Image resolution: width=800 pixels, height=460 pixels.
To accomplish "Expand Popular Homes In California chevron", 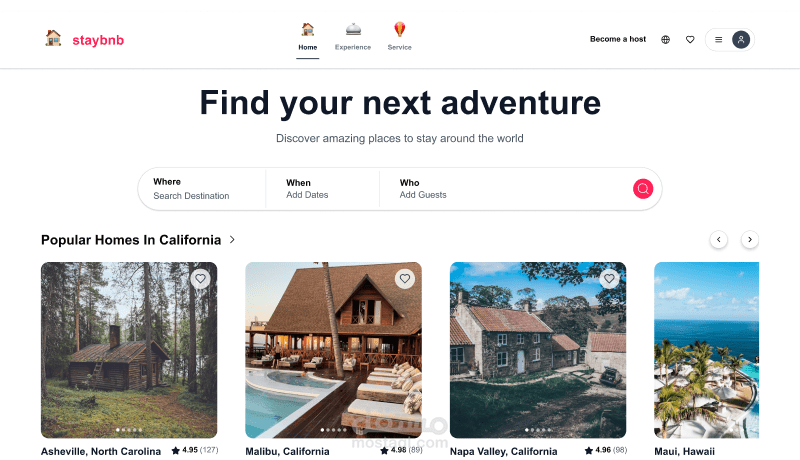I will 232,240.
